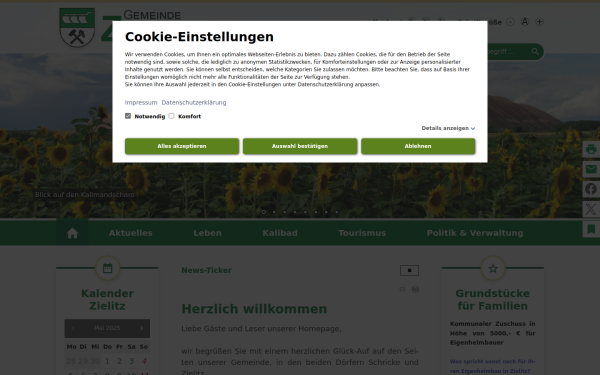The image size is (600, 375).
Task: Select day 3 in the Mai 2025 calendar
Action: click(131, 361)
